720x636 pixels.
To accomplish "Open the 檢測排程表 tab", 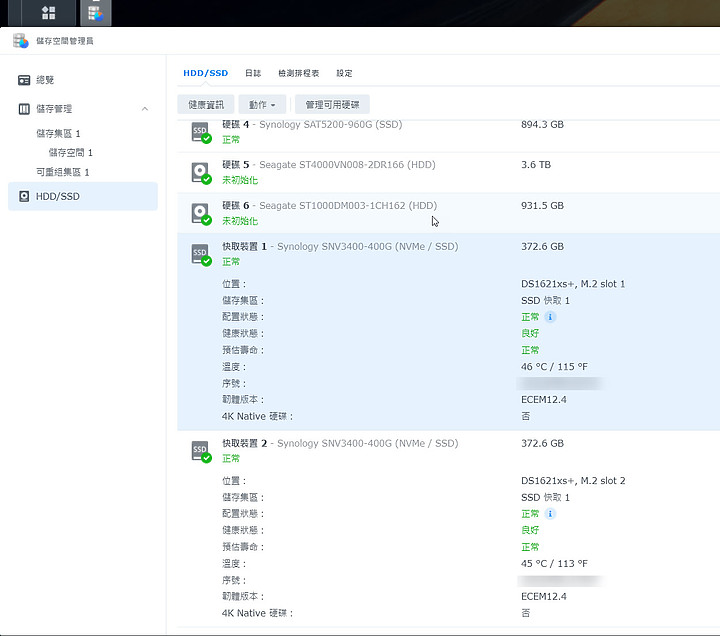I will coord(298,73).
